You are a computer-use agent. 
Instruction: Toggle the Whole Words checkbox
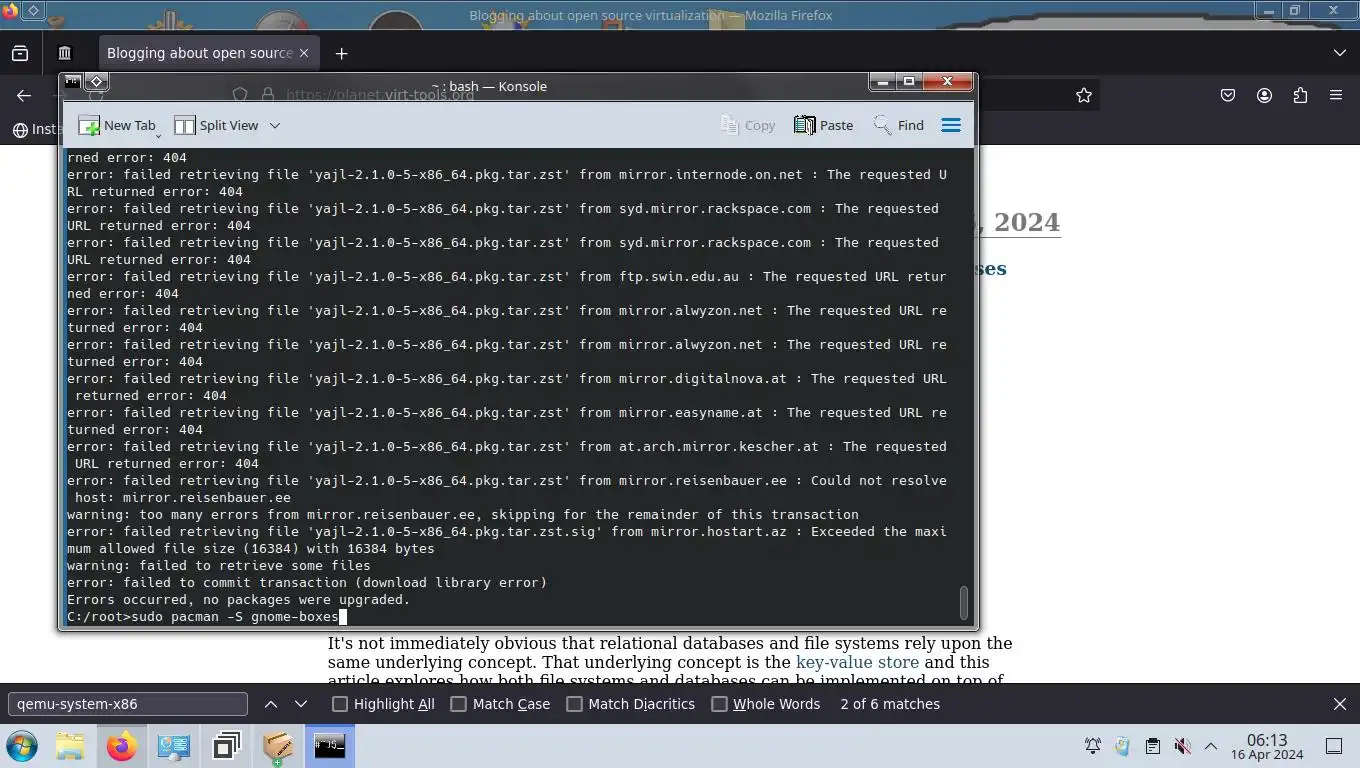pyautogui.click(x=719, y=704)
